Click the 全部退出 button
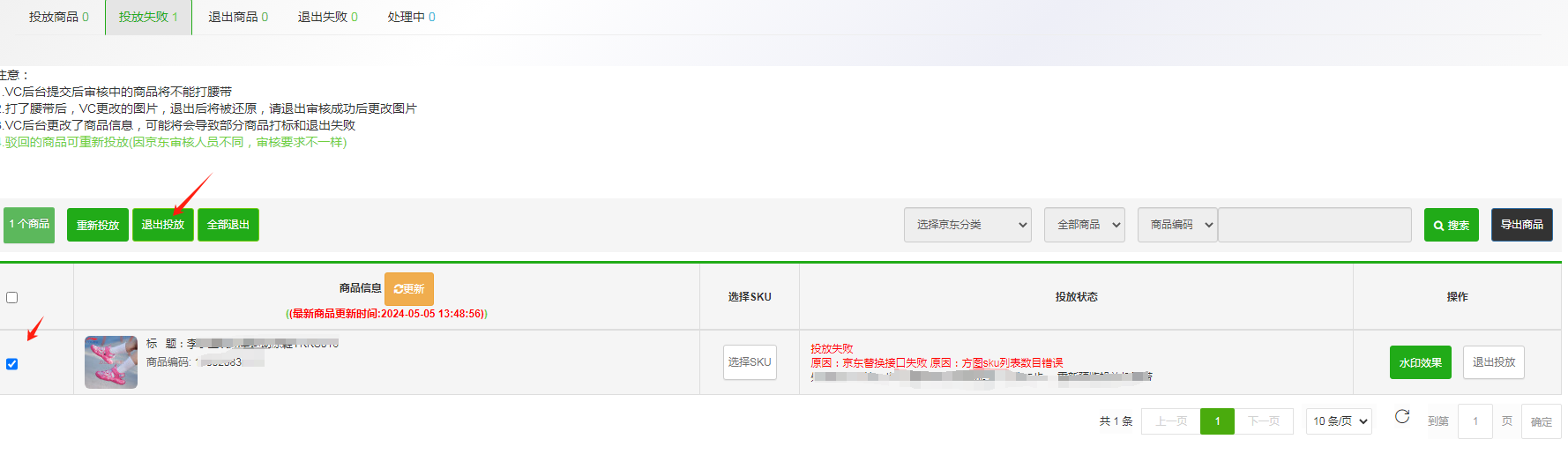1568x454 pixels. [228, 225]
